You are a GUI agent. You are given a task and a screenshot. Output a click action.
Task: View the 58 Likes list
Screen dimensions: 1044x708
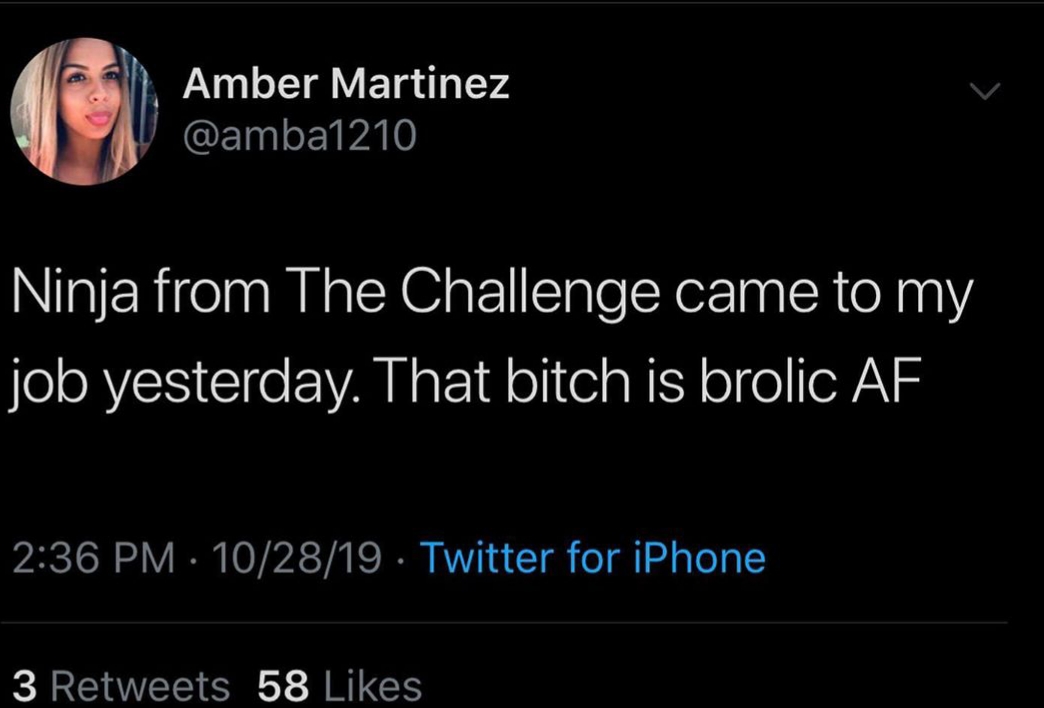tap(340, 686)
